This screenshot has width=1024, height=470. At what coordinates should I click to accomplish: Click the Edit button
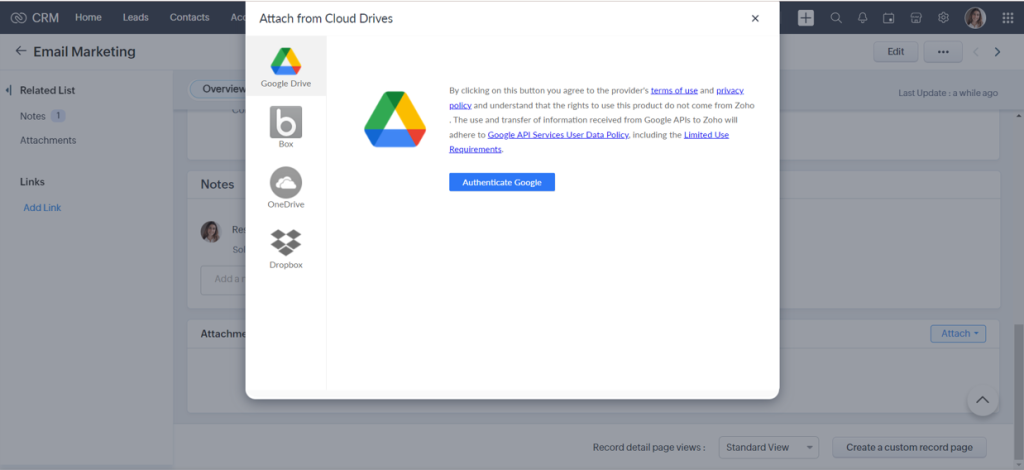click(895, 52)
